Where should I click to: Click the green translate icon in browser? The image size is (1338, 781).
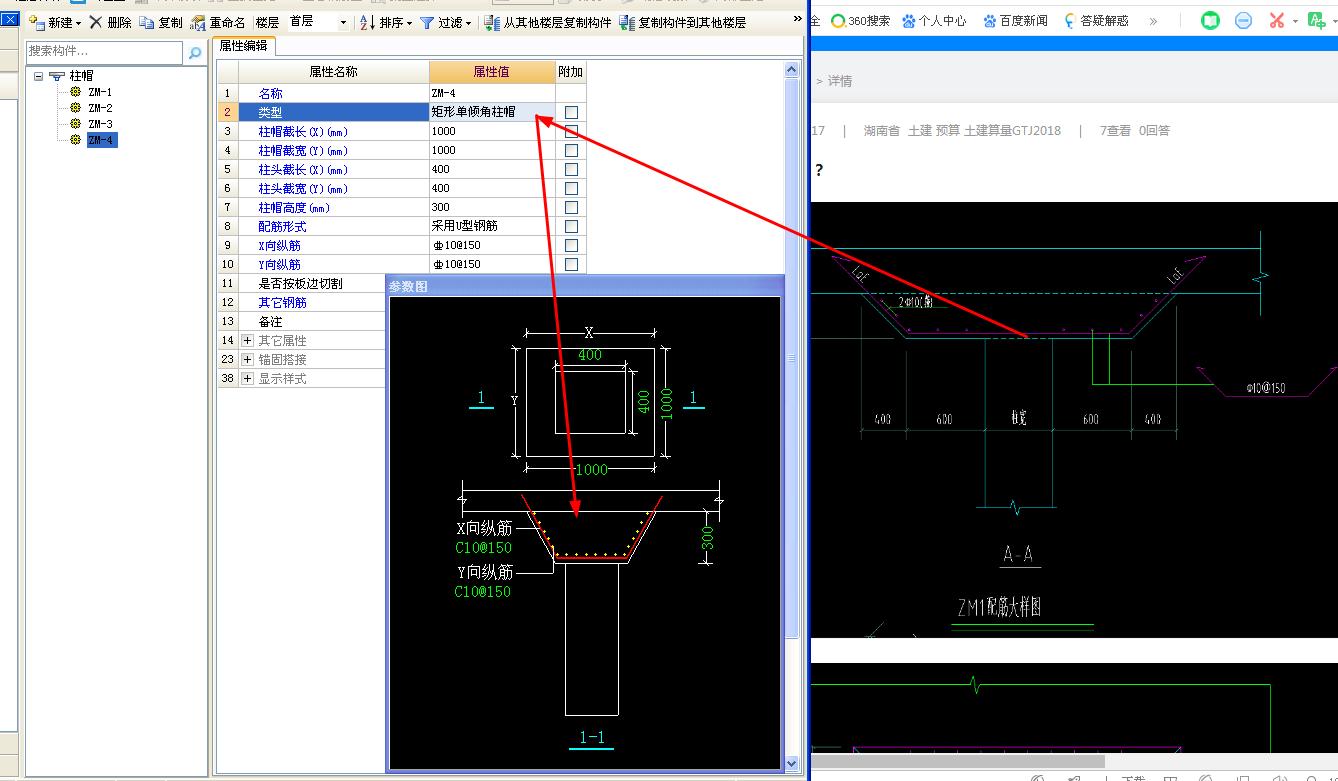1316,20
